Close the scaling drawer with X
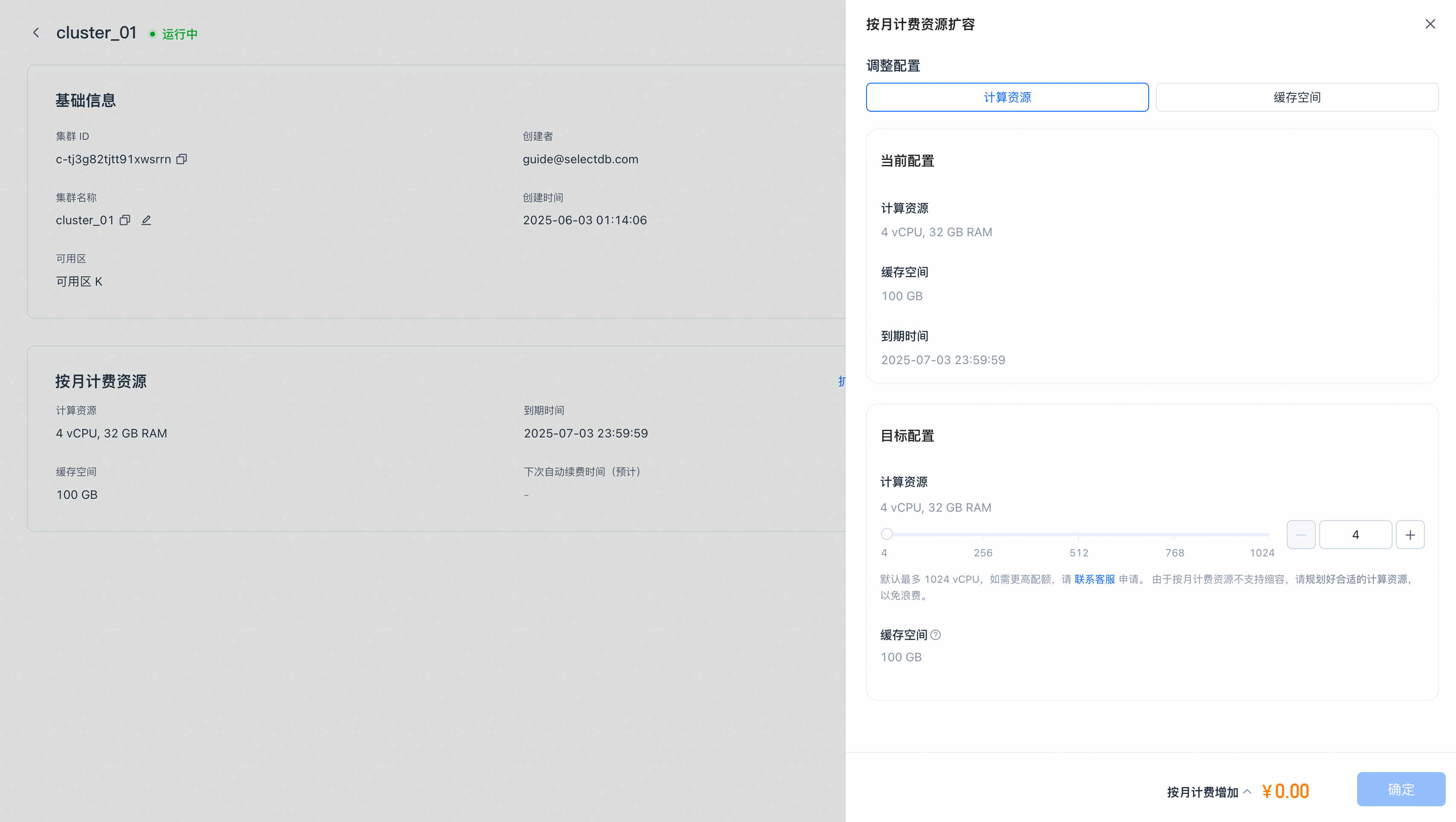The height and width of the screenshot is (822, 1456). click(x=1430, y=24)
